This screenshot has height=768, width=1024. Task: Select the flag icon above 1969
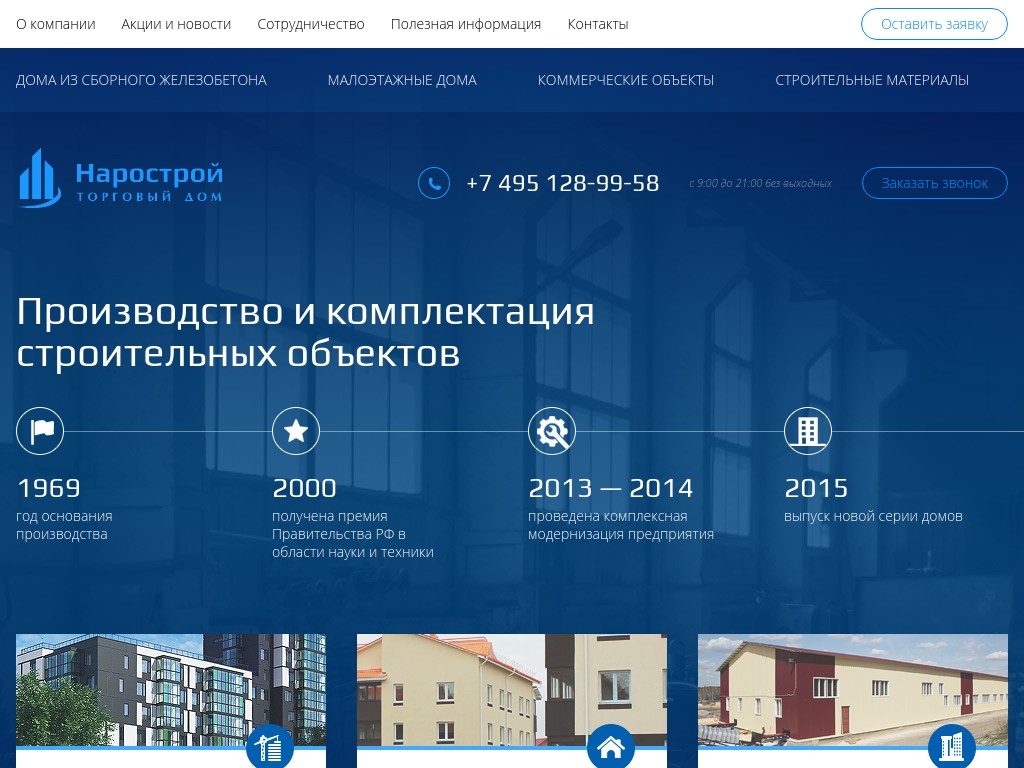tap(40, 431)
